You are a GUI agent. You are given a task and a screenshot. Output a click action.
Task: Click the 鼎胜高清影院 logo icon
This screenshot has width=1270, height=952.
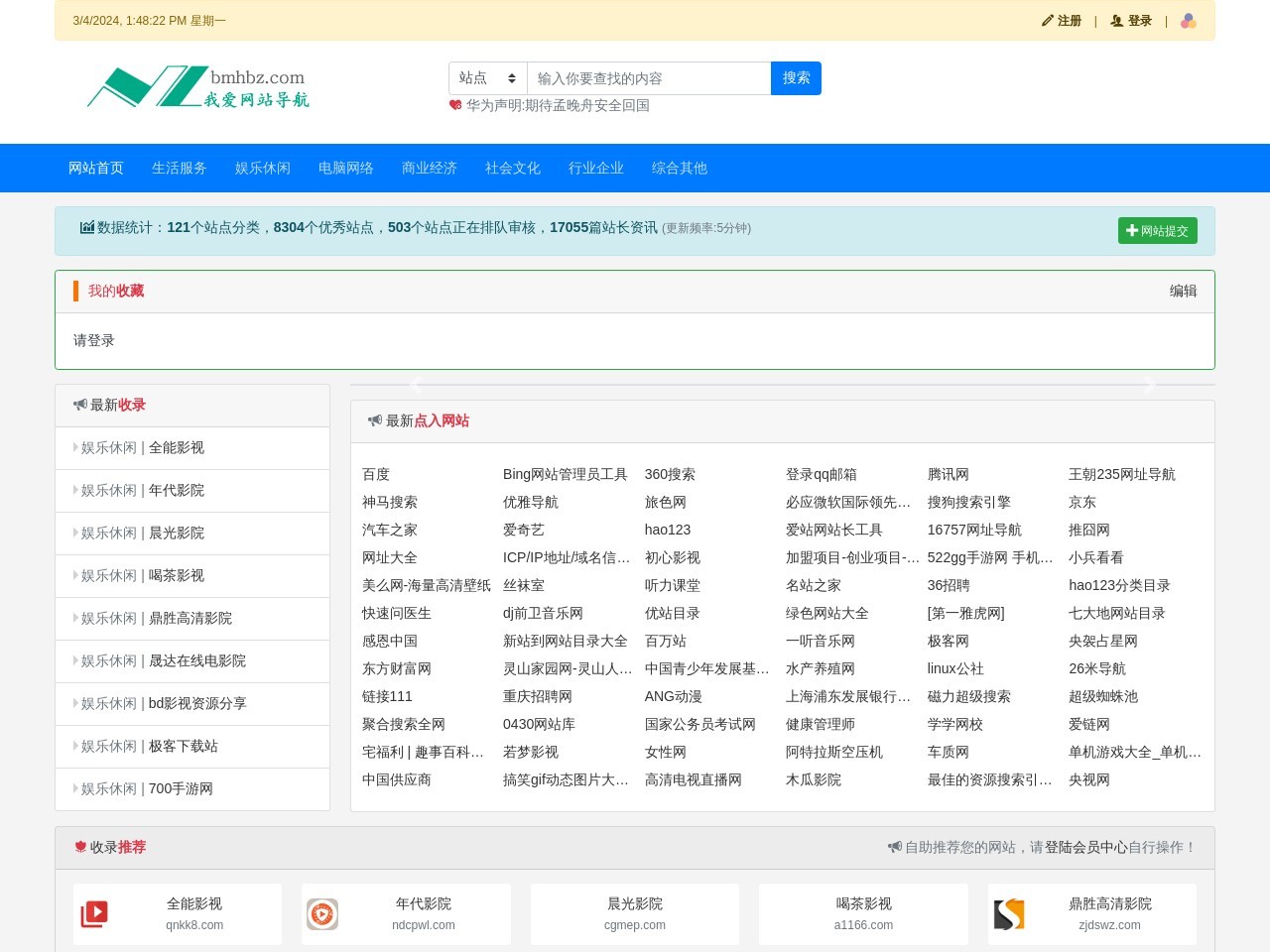coord(1009,913)
